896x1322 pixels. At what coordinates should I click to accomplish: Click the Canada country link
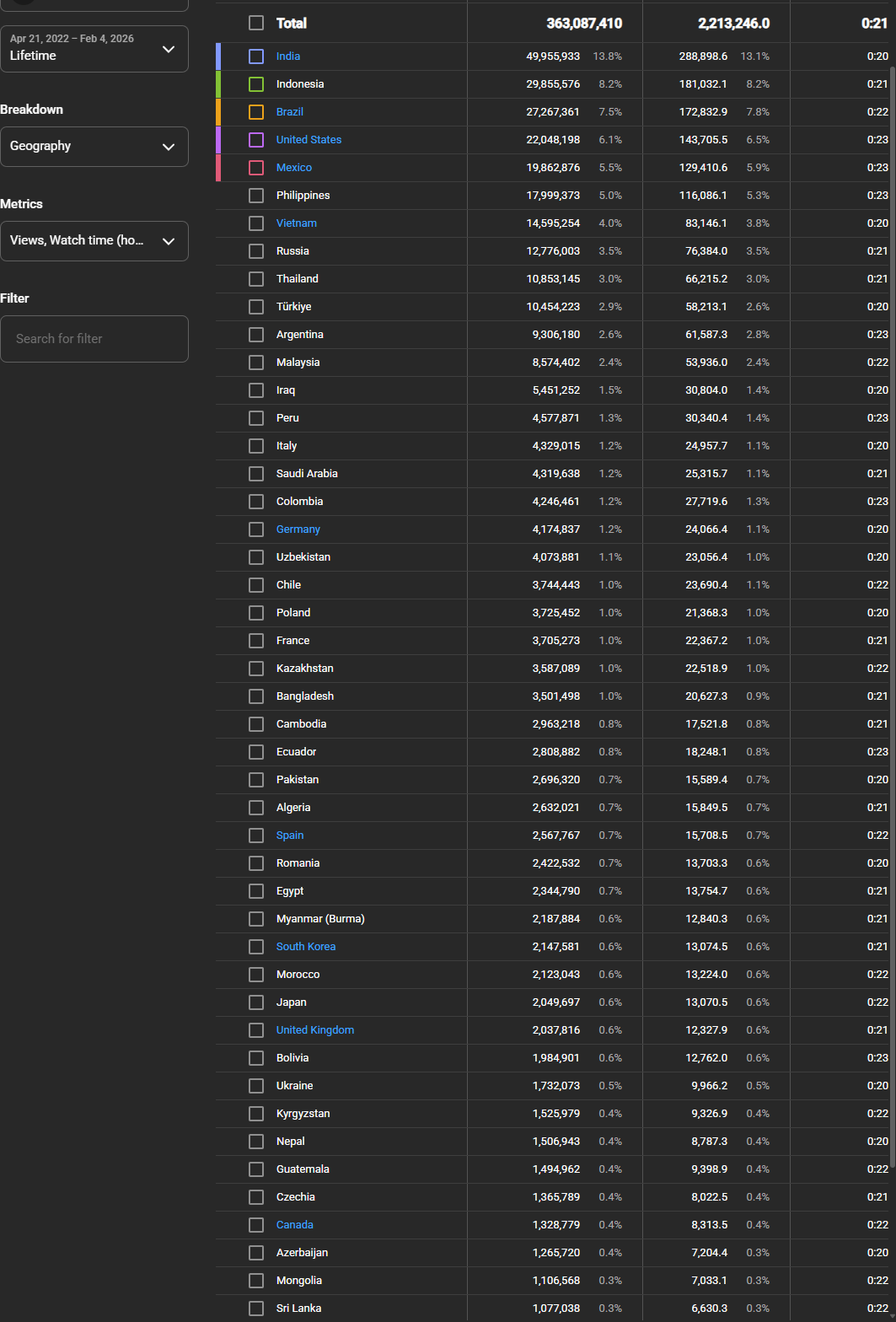(x=295, y=1225)
